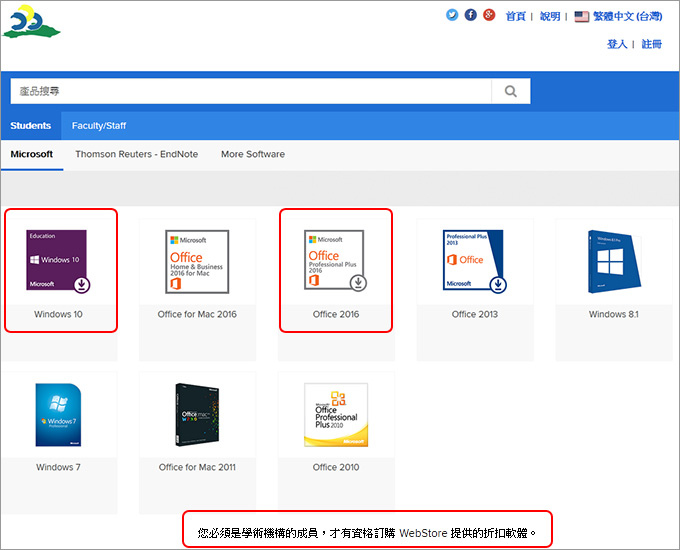Click the Office 2010 product title
The height and width of the screenshot is (550, 680).
(336, 468)
